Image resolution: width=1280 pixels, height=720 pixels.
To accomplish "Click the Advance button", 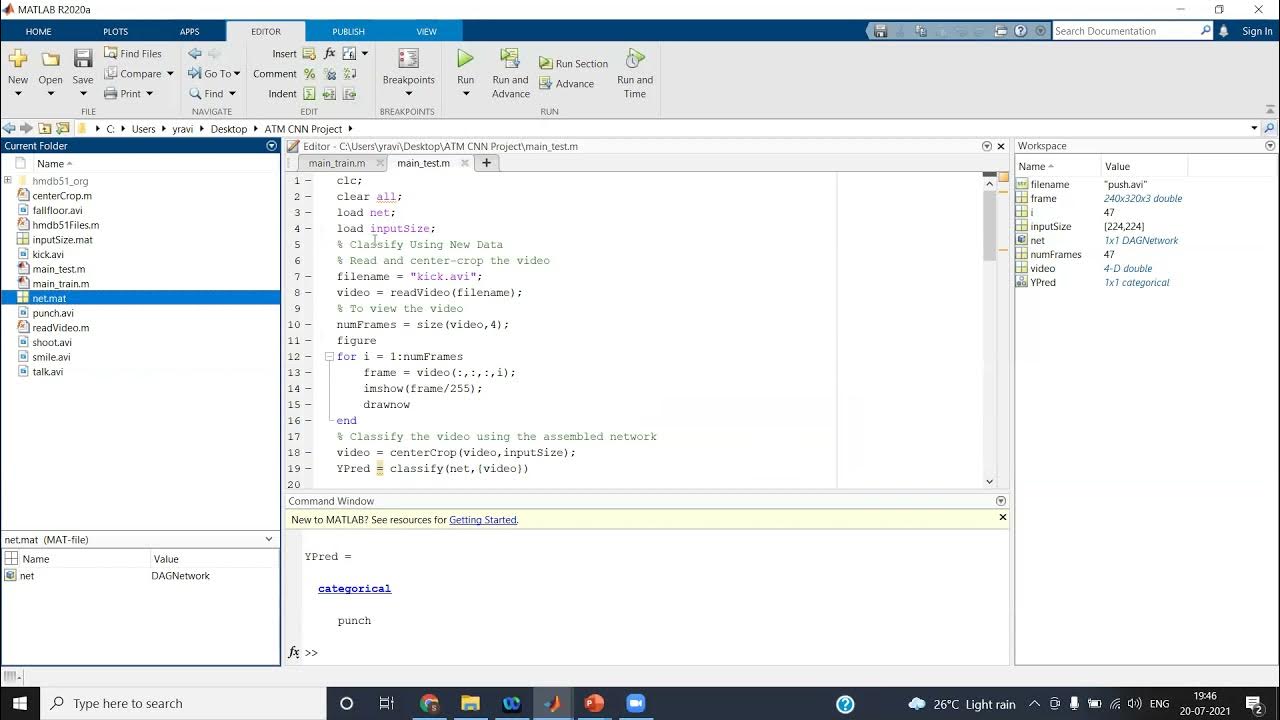I will (567, 84).
